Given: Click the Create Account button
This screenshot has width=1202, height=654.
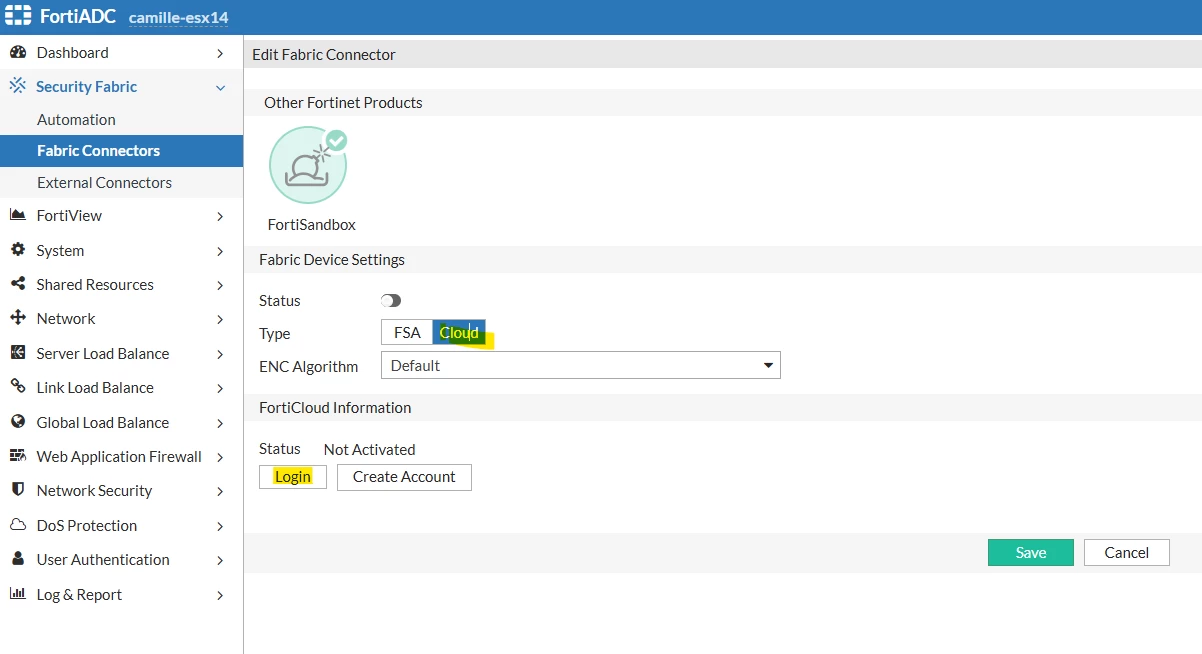Looking at the screenshot, I should pyautogui.click(x=404, y=477).
